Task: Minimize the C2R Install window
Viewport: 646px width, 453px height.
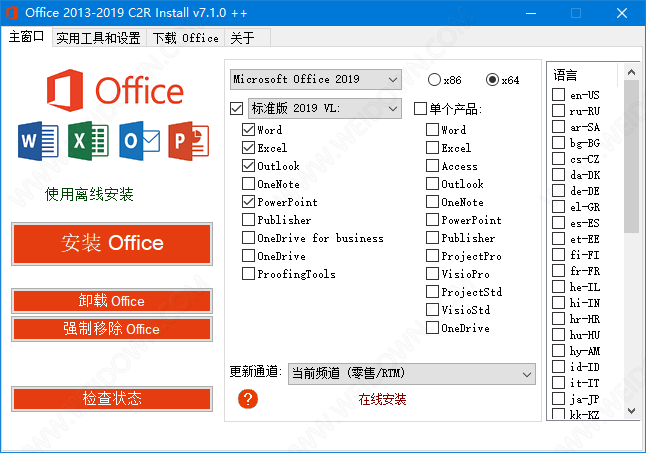Action: pos(531,13)
